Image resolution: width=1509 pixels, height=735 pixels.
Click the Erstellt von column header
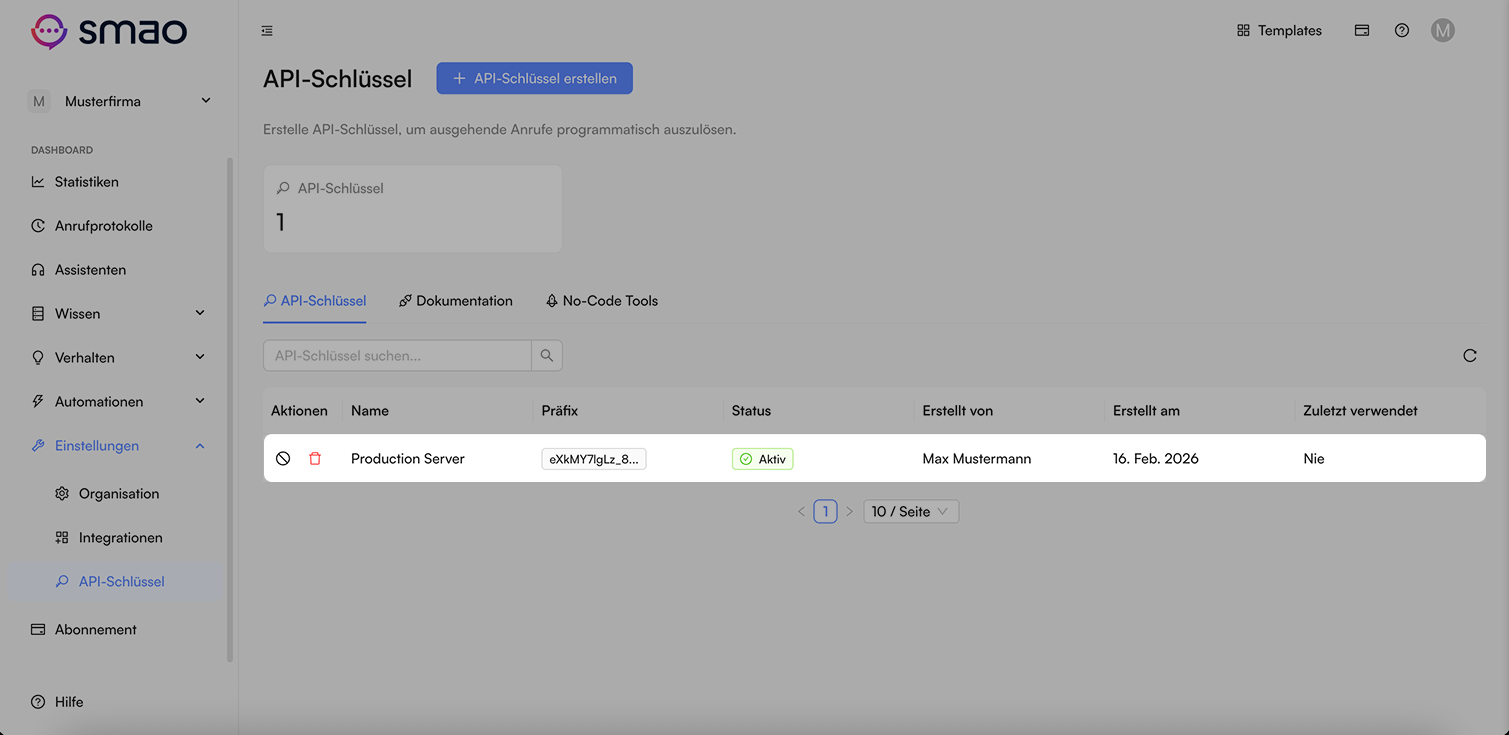(x=958, y=411)
